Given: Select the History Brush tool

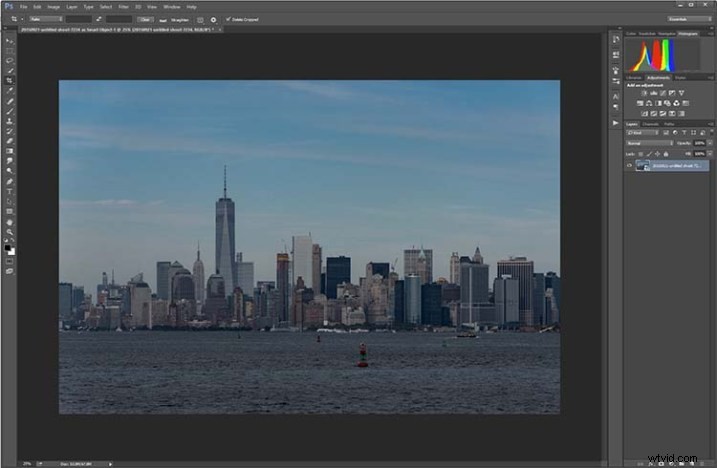Looking at the screenshot, I should tap(10, 131).
